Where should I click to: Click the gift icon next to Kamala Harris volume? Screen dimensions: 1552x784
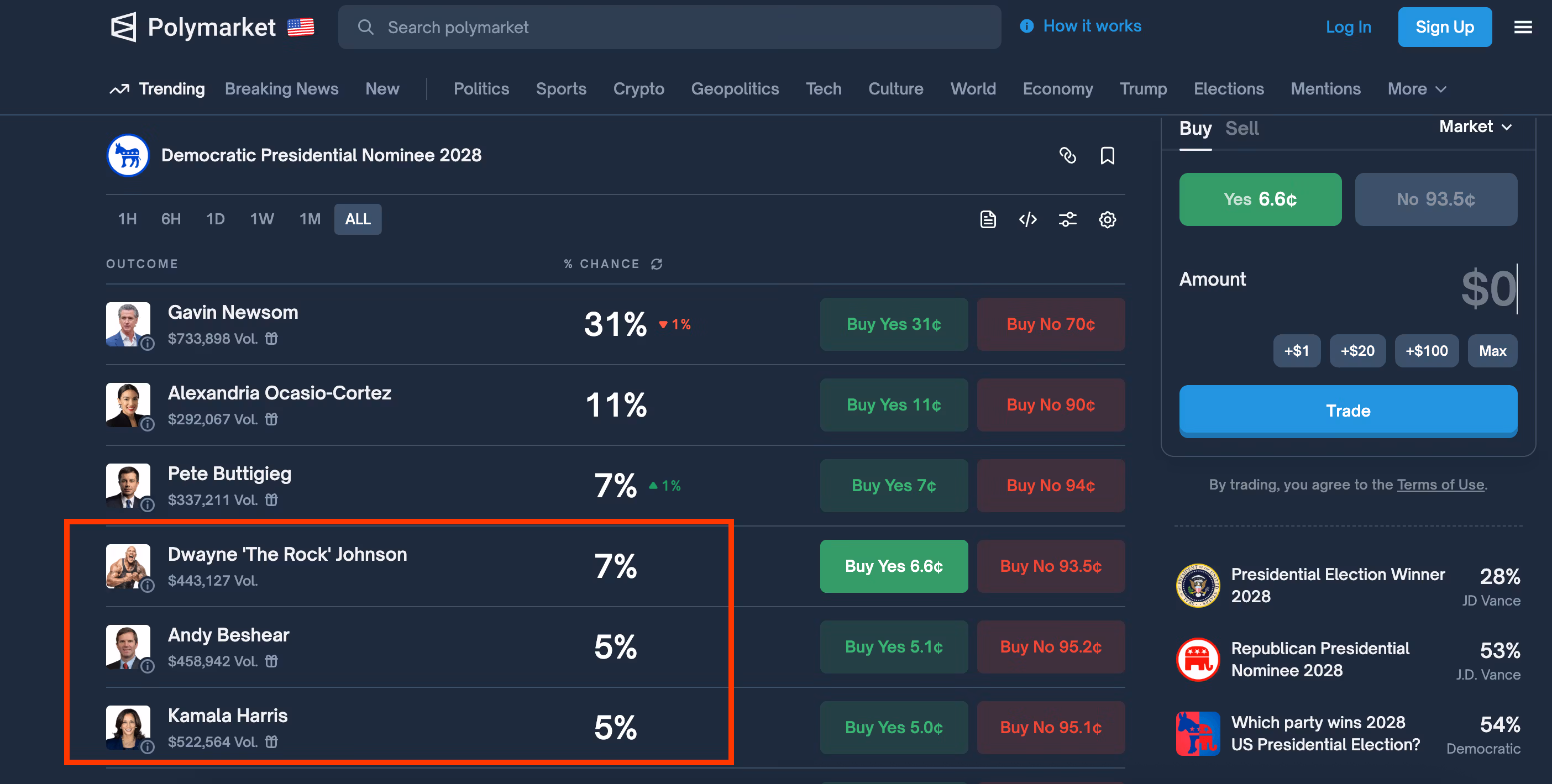click(x=272, y=742)
